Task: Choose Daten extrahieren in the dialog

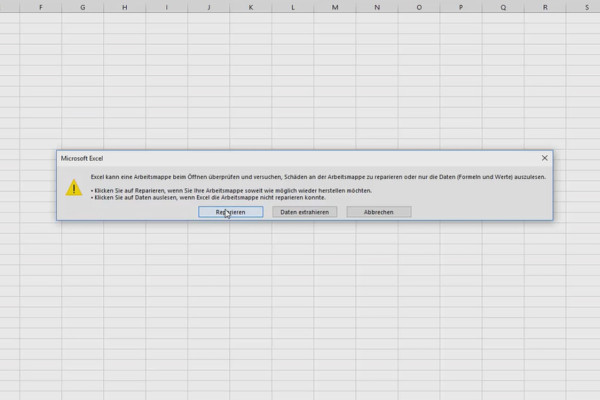Action: [x=305, y=212]
